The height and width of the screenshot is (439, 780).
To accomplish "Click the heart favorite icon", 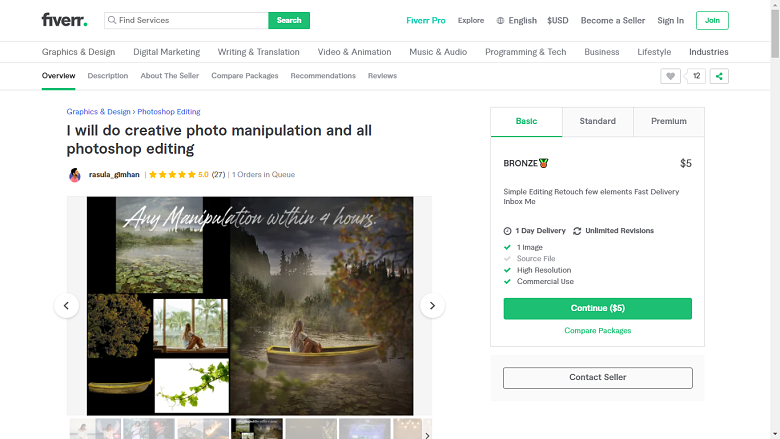I will coord(670,76).
